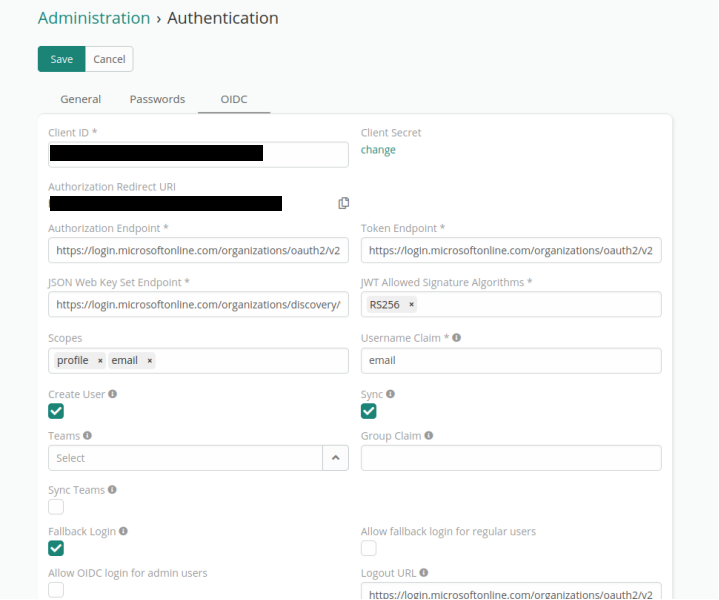Click the change link for Client Secret

click(x=378, y=150)
